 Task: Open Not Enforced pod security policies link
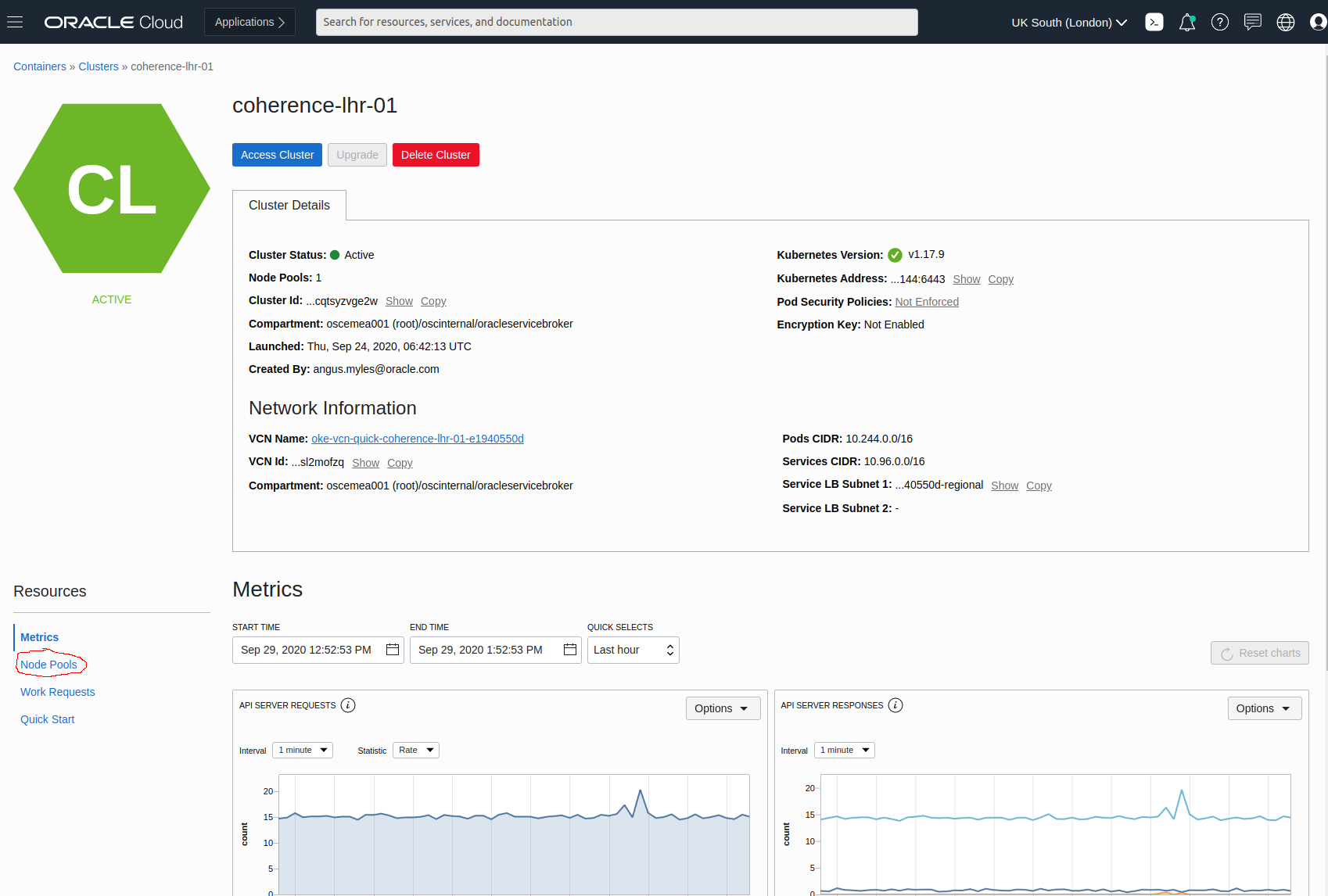[x=927, y=302]
